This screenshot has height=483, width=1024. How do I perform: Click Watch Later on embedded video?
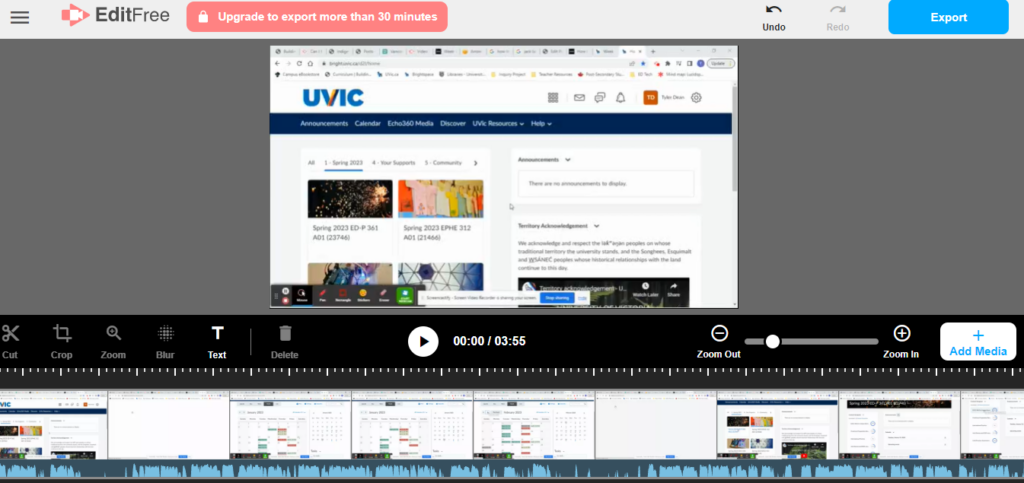645,290
